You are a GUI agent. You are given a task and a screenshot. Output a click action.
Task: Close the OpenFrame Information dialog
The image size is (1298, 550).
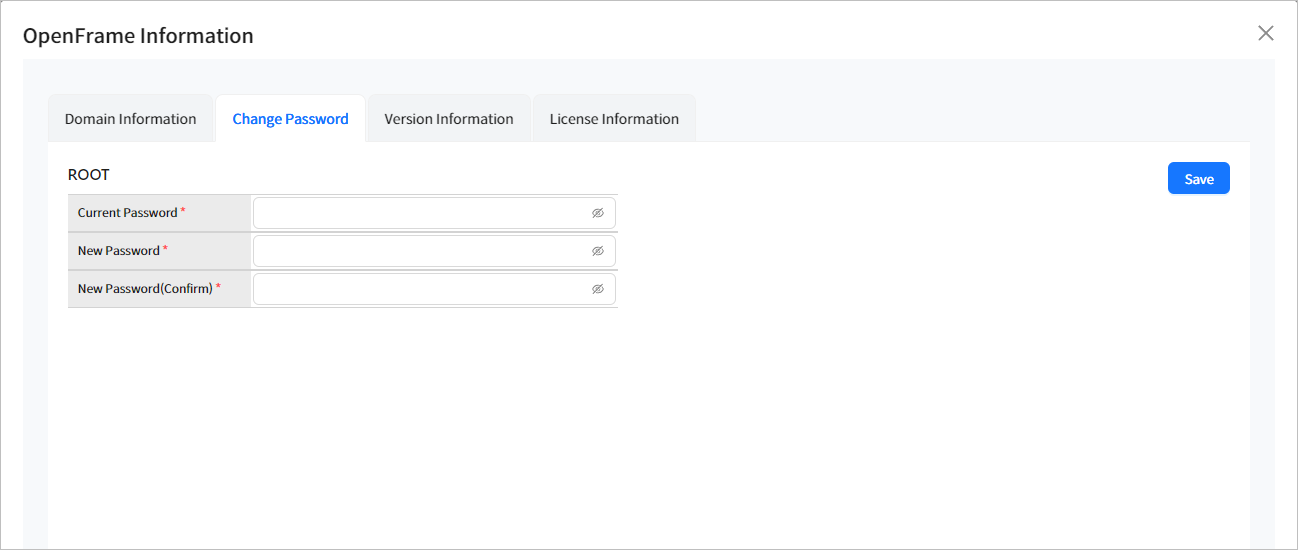pyautogui.click(x=1265, y=33)
